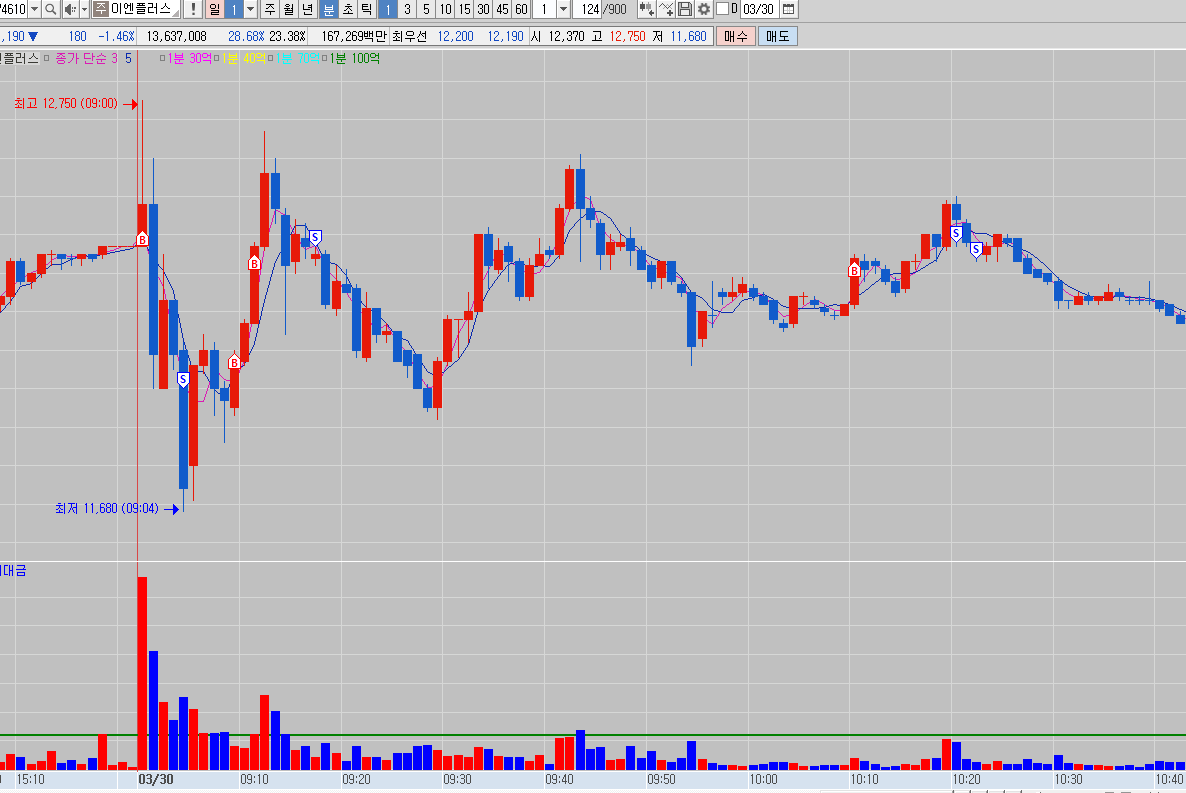The image size is (1186, 793).
Task: Toggle the D checkbox beside the date
Action: pyautogui.click(x=722, y=9)
